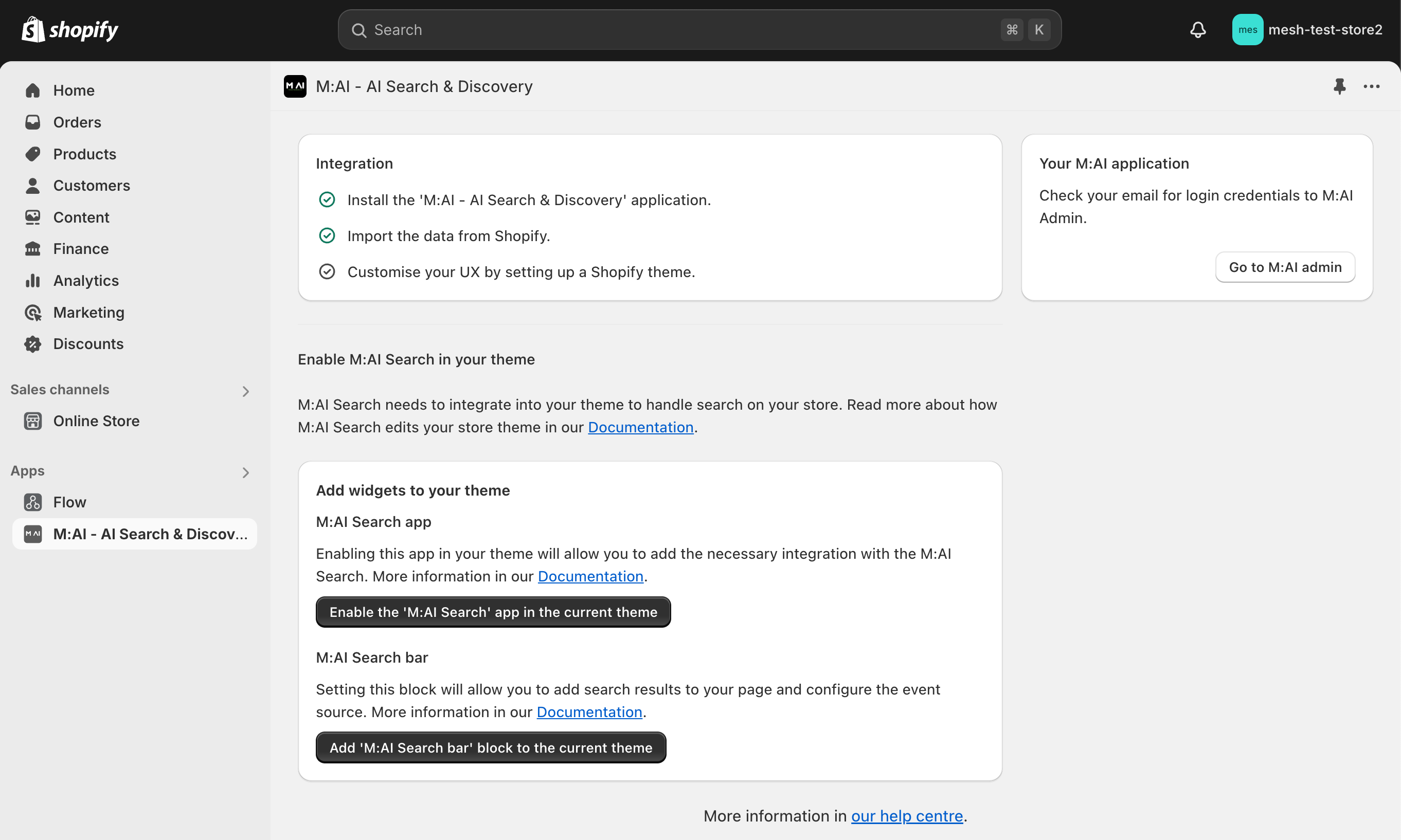The image size is (1401, 840).
Task: Click the 'Apps' section label
Action: [27, 471]
